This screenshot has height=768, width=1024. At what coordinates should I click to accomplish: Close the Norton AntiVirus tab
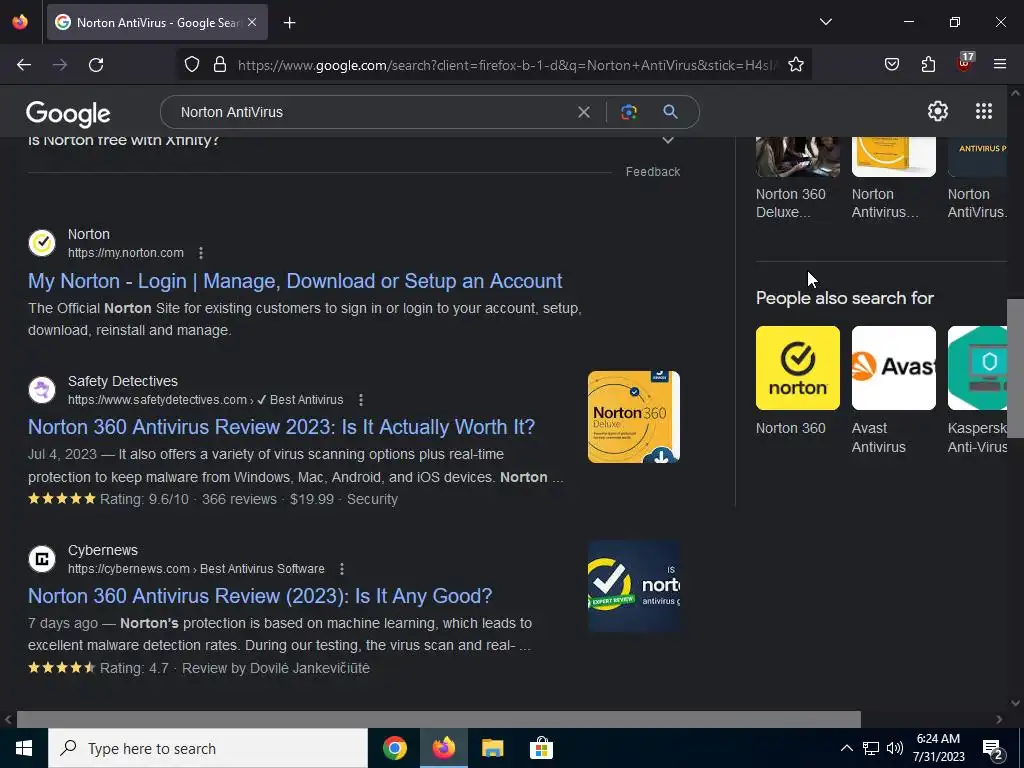click(252, 22)
